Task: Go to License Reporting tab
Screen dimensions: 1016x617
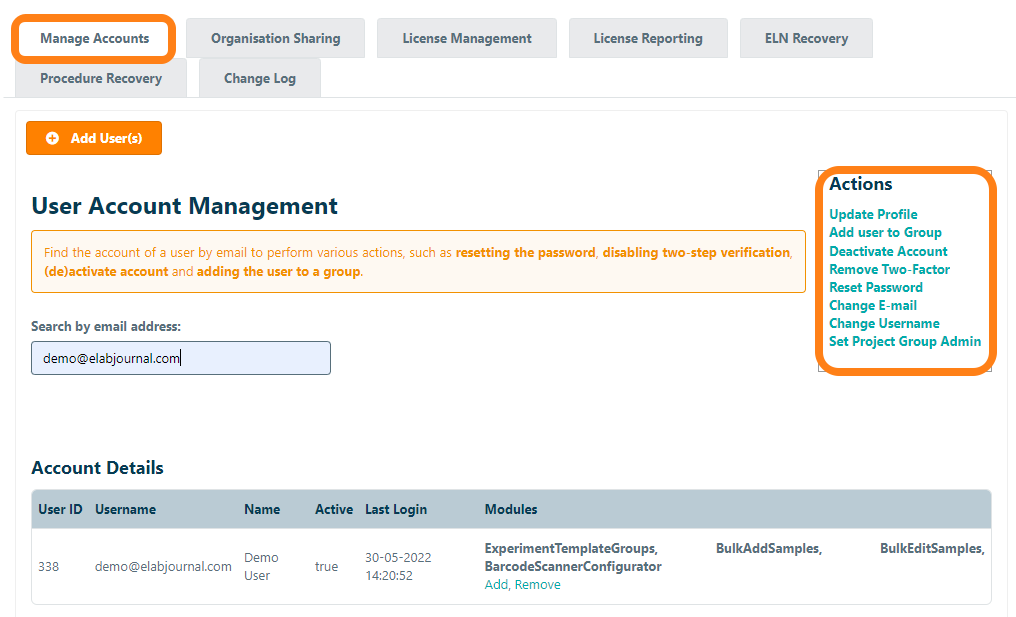Action: tap(648, 38)
